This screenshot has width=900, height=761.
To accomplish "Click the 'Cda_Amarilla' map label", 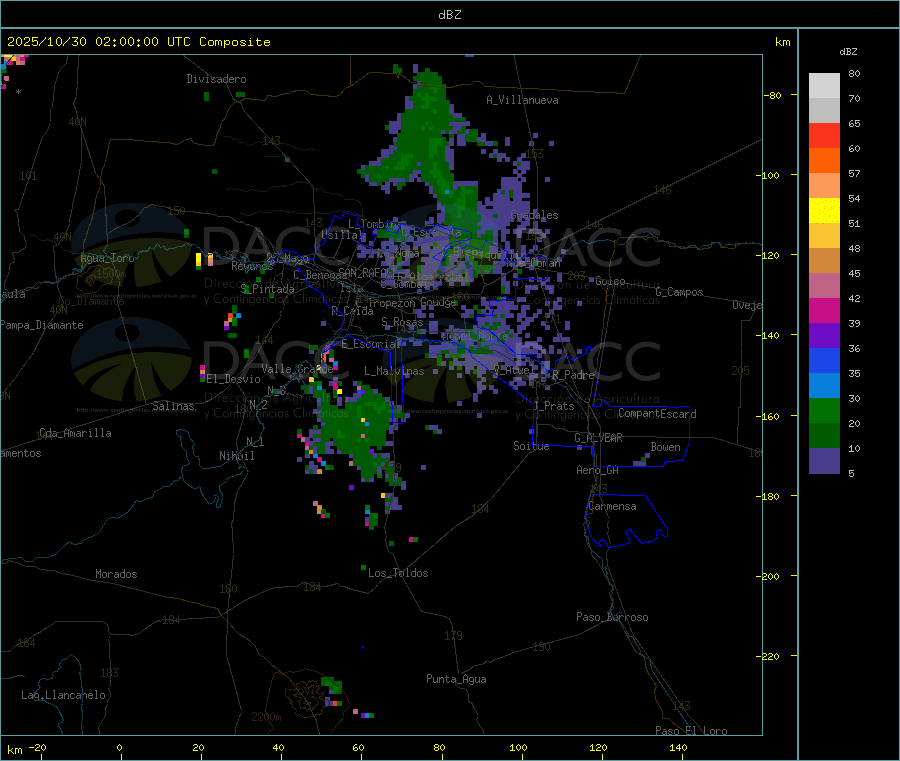I will pyautogui.click(x=75, y=433).
